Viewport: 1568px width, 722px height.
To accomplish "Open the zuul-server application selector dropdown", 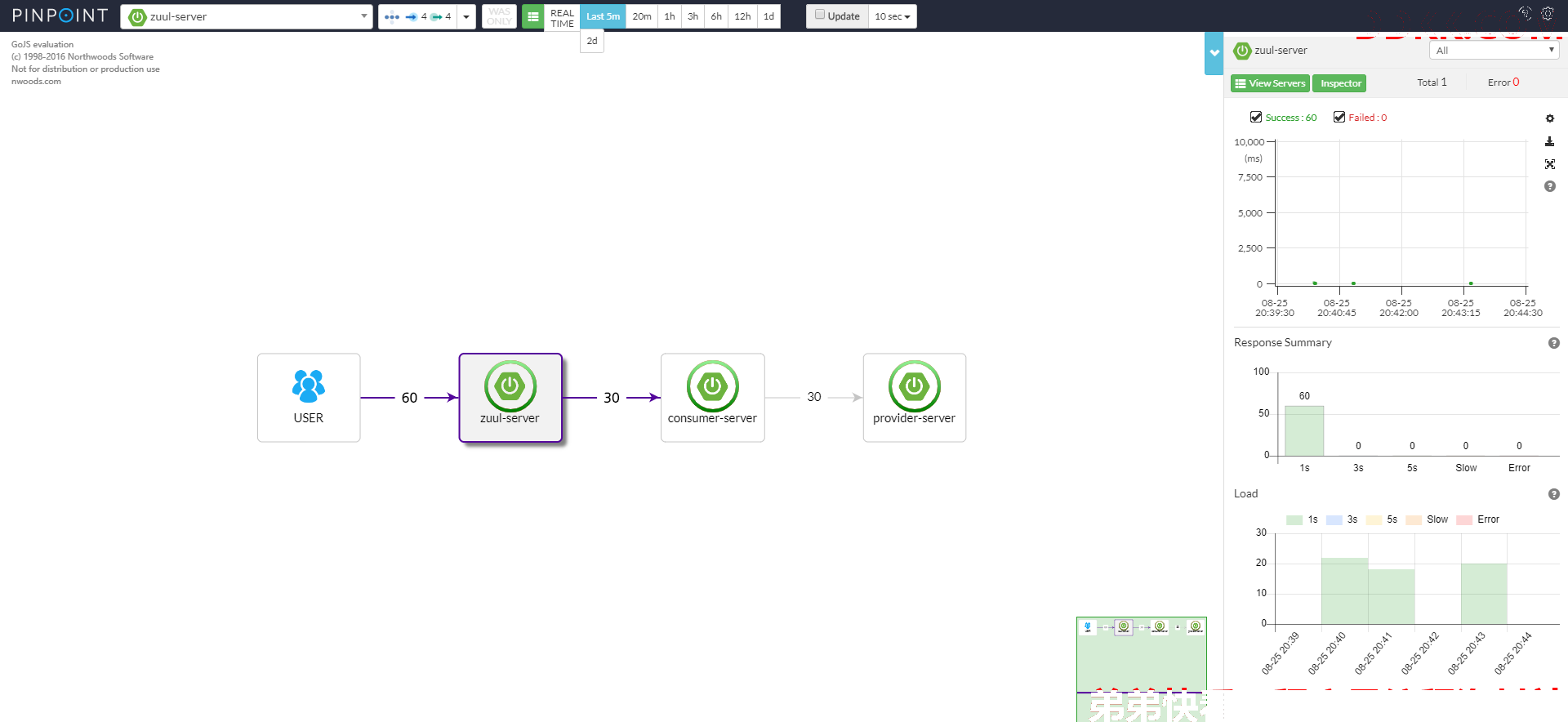I will (x=247, y=16).
